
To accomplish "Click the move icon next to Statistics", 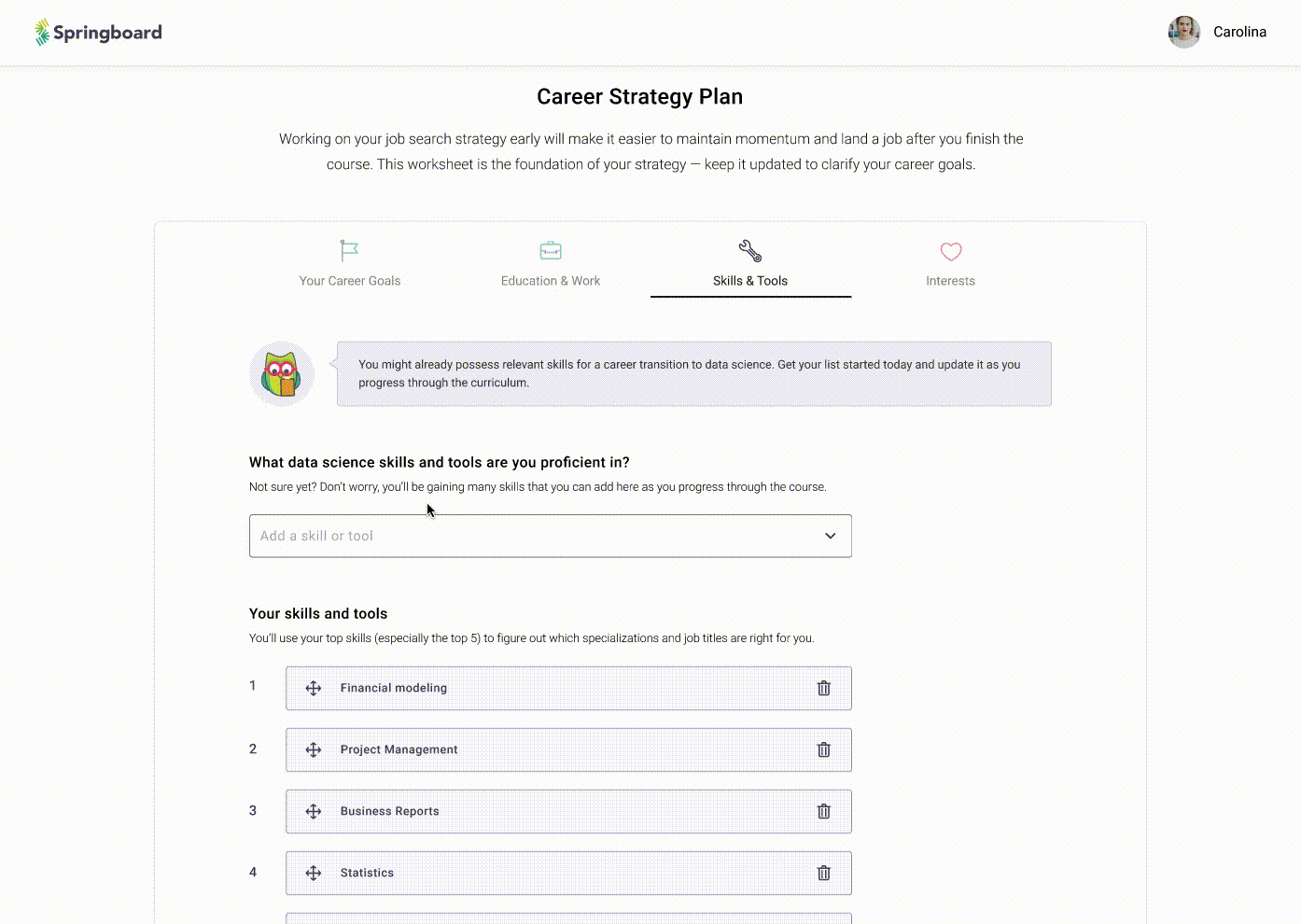I will coord(314,873).
